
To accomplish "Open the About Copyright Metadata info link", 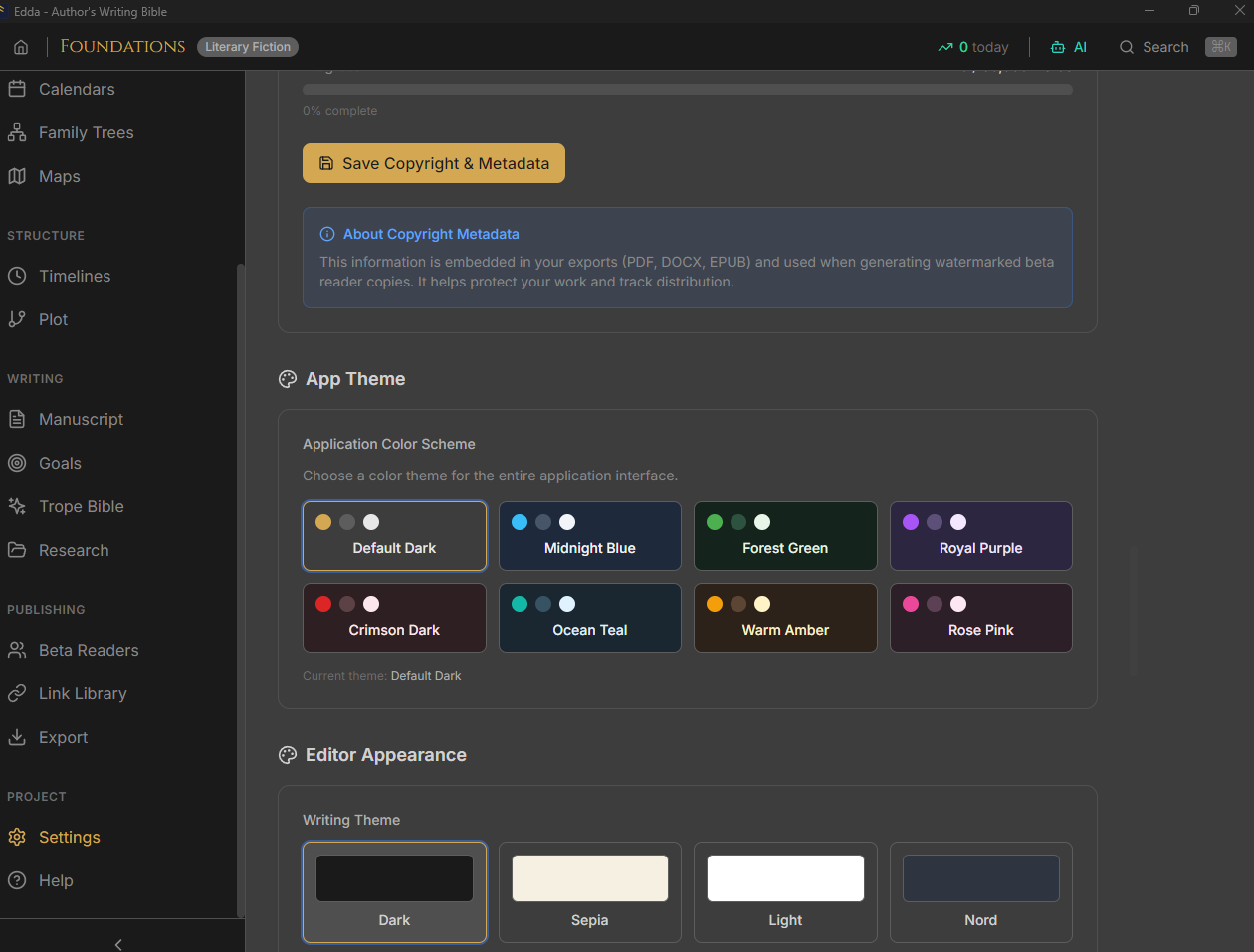I will point(430,234).
